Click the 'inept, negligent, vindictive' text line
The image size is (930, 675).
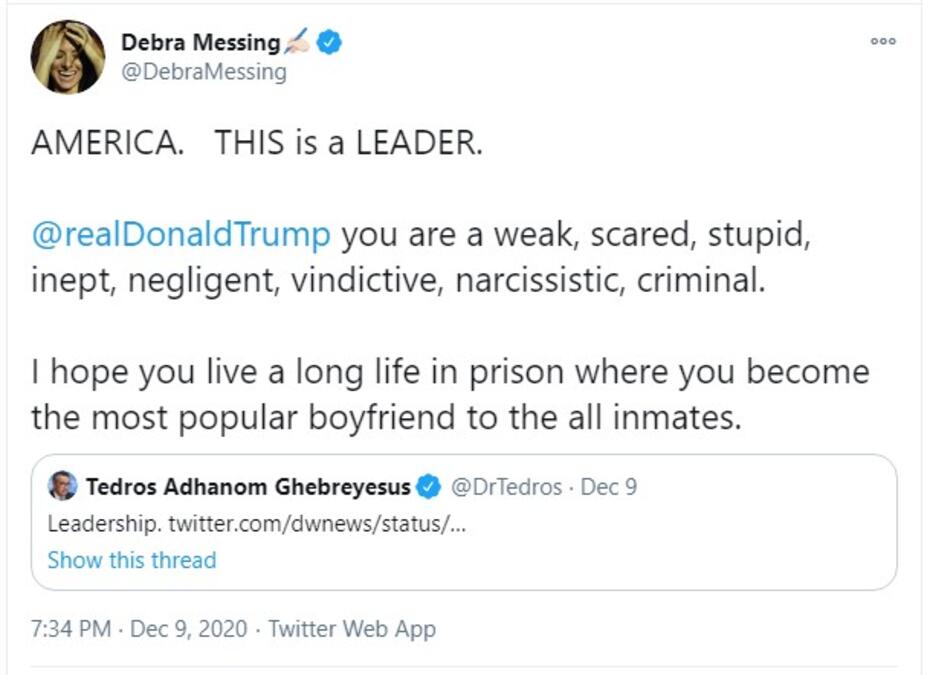pyautogui.click(x=398, y=280)
